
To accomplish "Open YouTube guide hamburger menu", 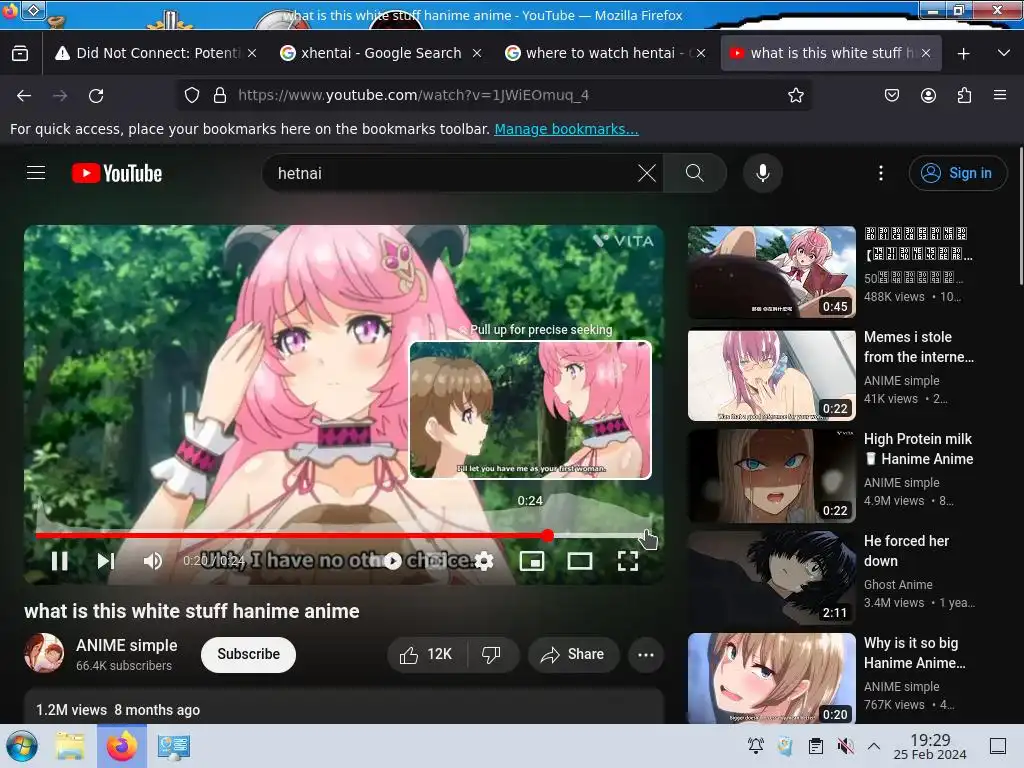I will click(36, 173).
